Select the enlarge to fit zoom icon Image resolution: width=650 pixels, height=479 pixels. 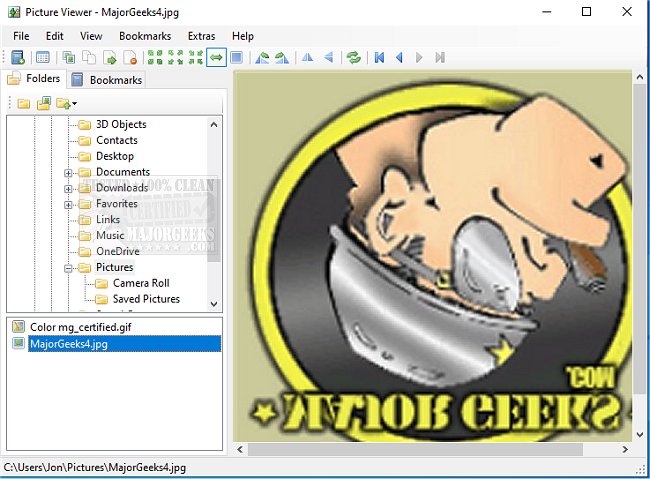point(196,57)
